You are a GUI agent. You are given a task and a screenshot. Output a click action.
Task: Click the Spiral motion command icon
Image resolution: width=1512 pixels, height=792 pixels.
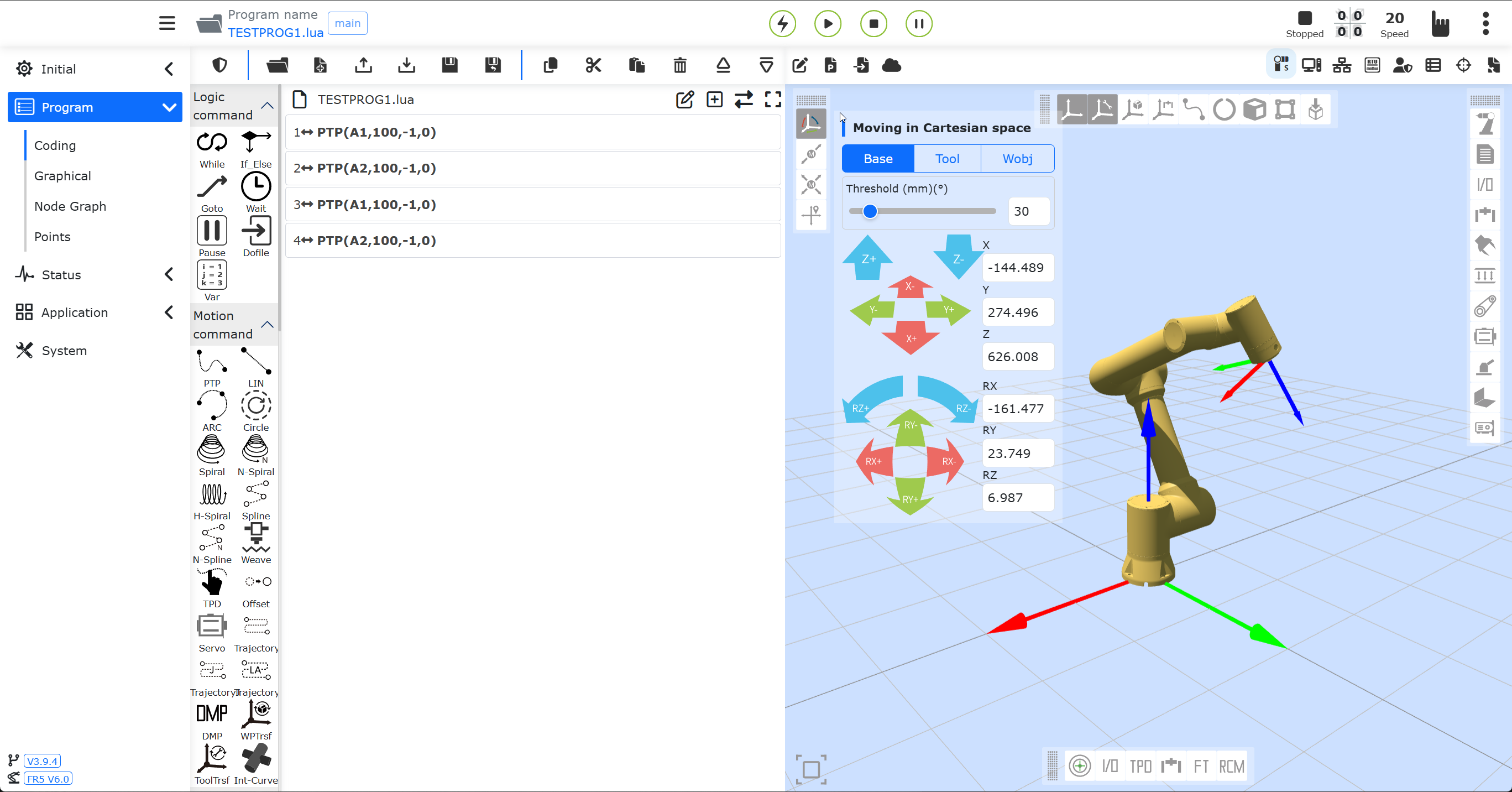pyautogui.click(x=211, y=450)
